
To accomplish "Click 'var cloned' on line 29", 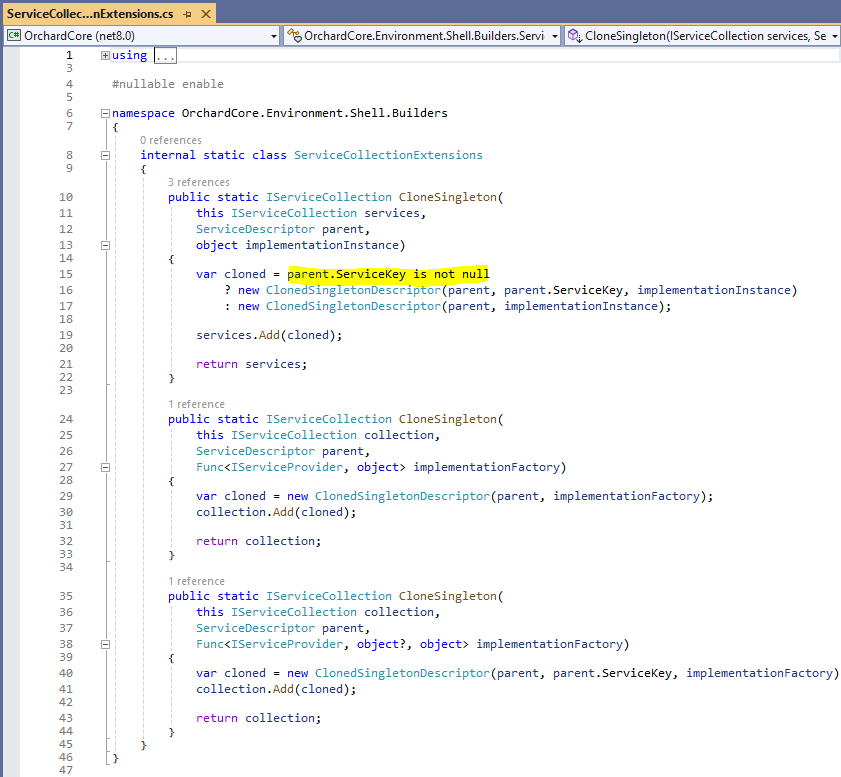I will [231, 496].
